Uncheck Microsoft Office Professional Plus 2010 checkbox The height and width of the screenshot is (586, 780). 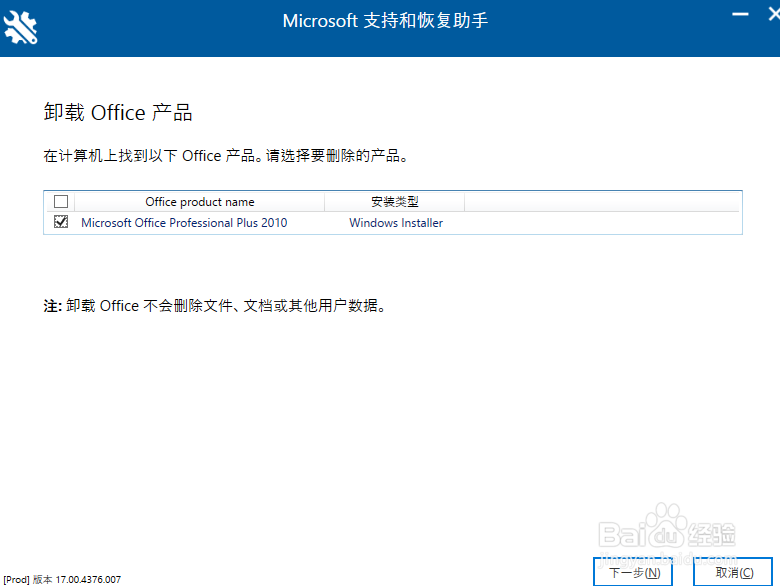pos(61,222)
